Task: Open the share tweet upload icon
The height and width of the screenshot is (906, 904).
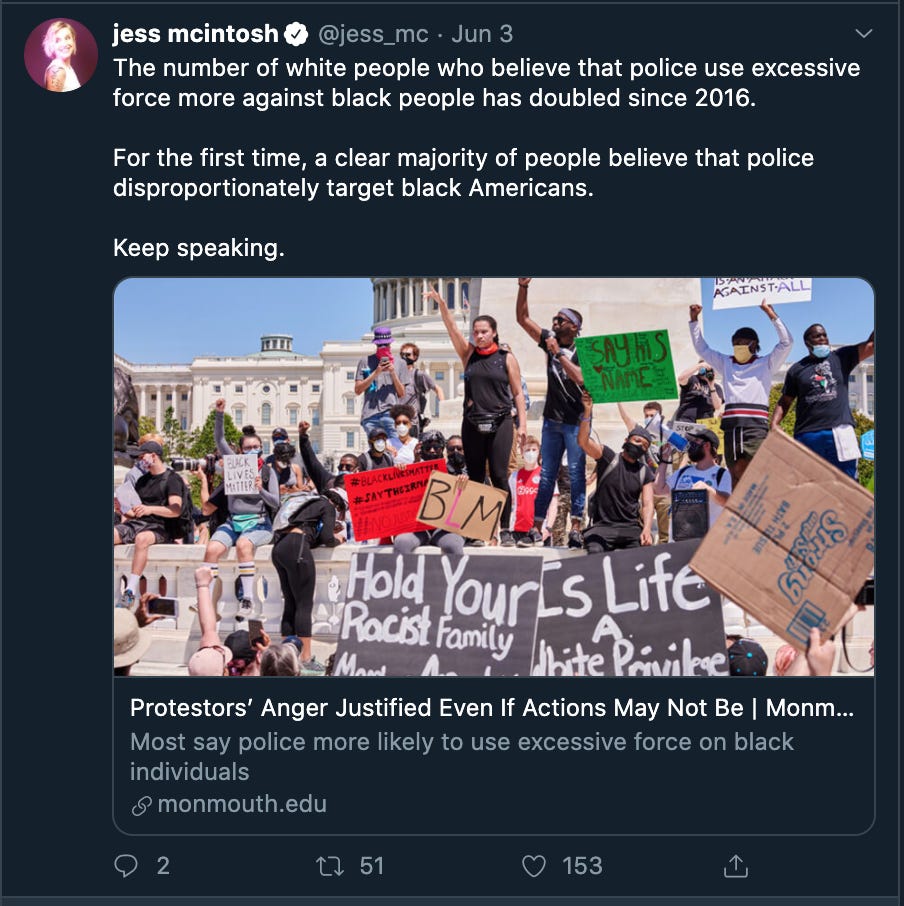Action: tap(736, 866)
